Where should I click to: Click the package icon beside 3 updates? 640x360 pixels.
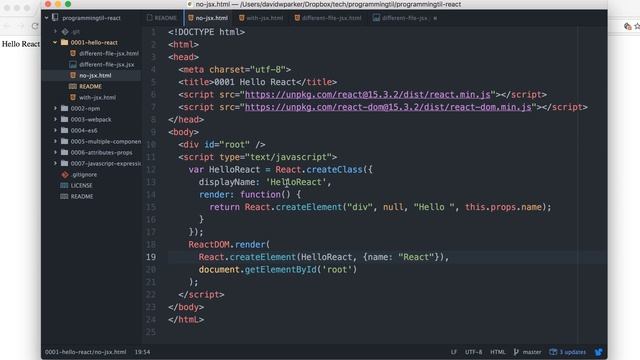(553, 351)
